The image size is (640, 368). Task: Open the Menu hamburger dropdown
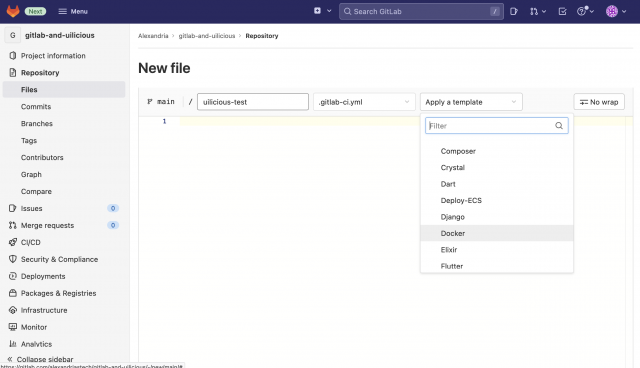(x=73, y=11)
